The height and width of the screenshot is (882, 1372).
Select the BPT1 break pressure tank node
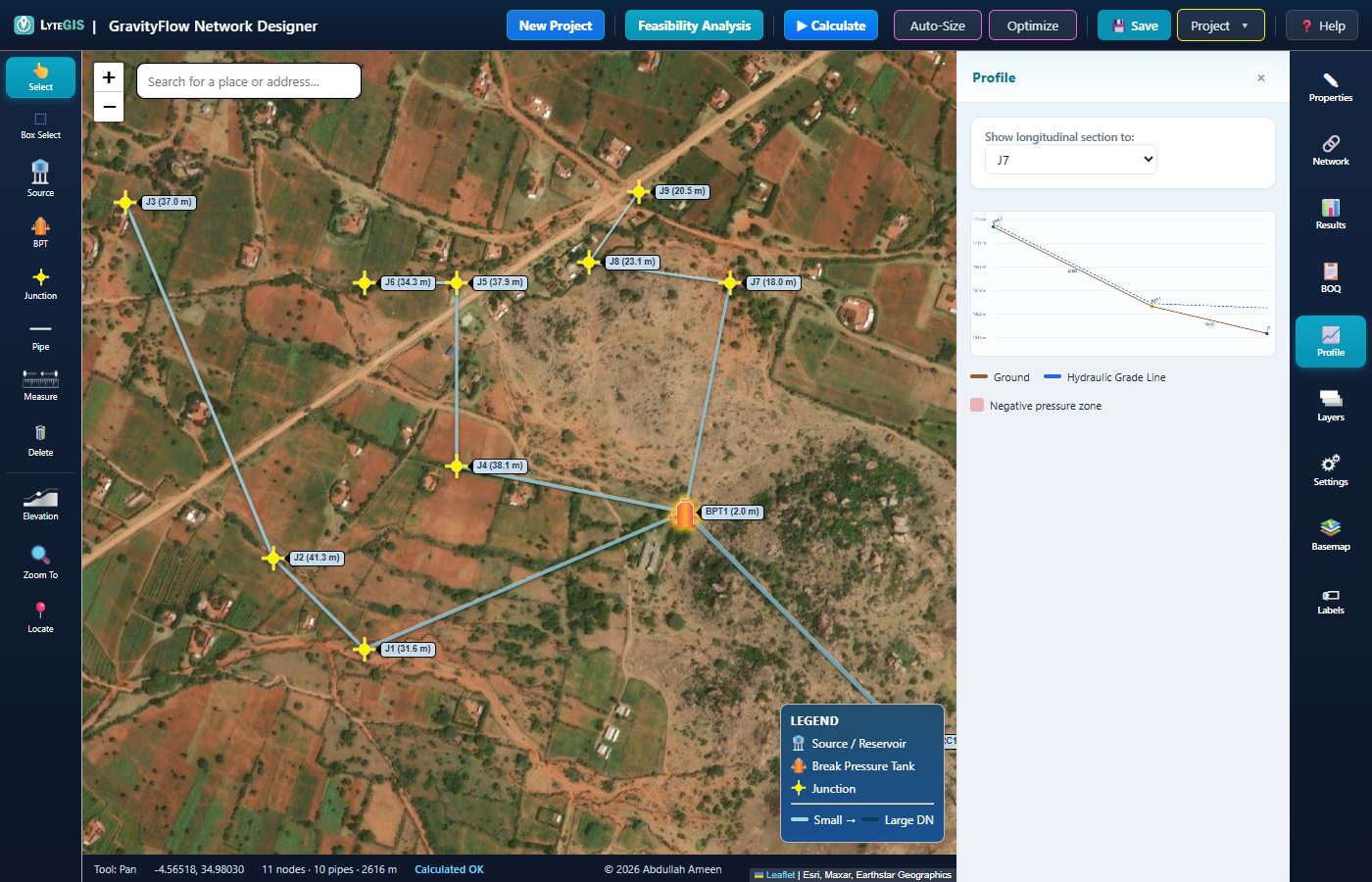pyautogui.click(x=684, y=513)
